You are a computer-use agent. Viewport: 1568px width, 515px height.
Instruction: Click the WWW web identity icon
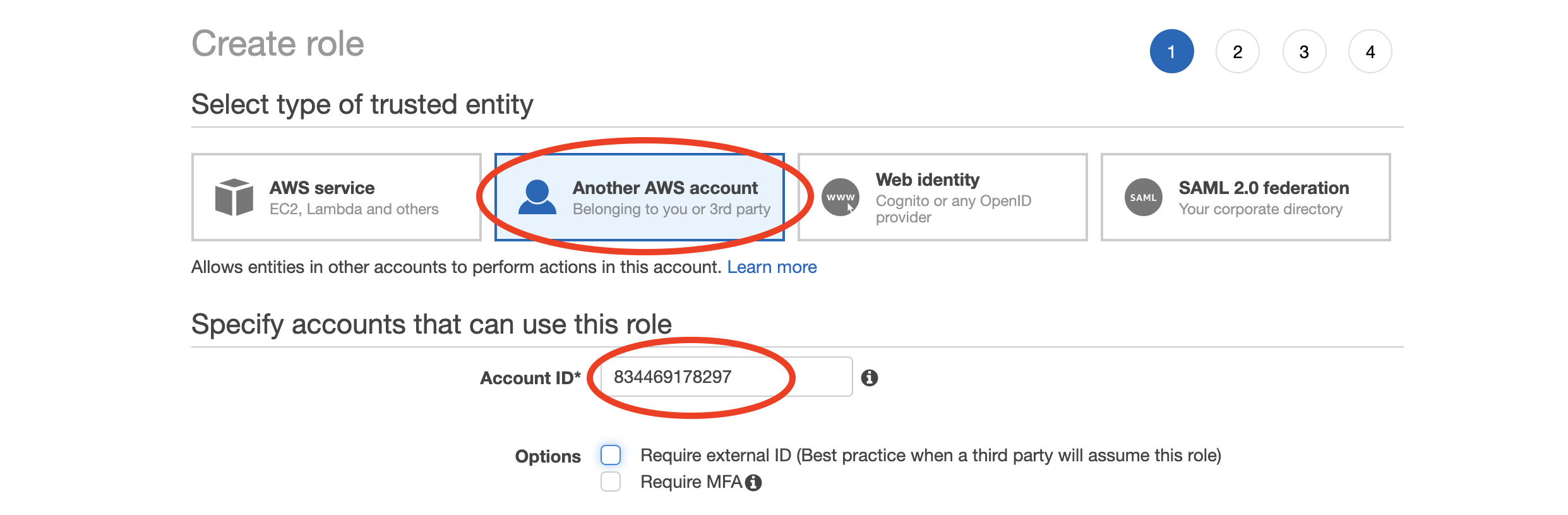(841, 197)
